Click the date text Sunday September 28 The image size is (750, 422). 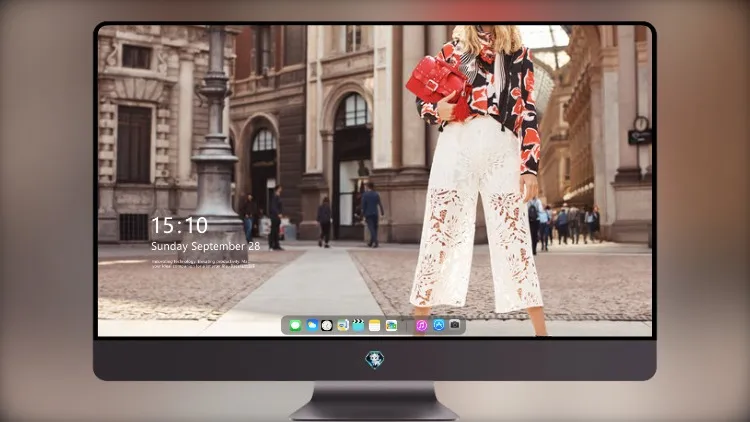206,246
